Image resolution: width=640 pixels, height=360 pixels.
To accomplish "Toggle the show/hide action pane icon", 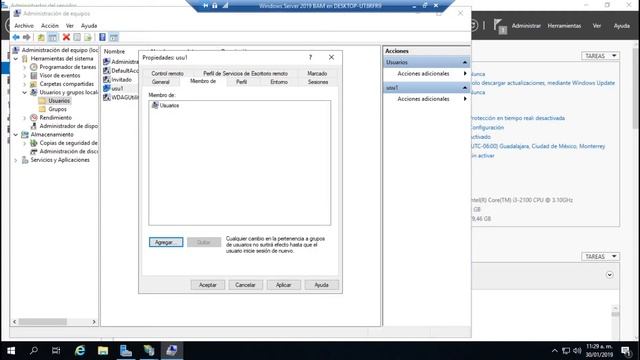I will pos(113,38).
